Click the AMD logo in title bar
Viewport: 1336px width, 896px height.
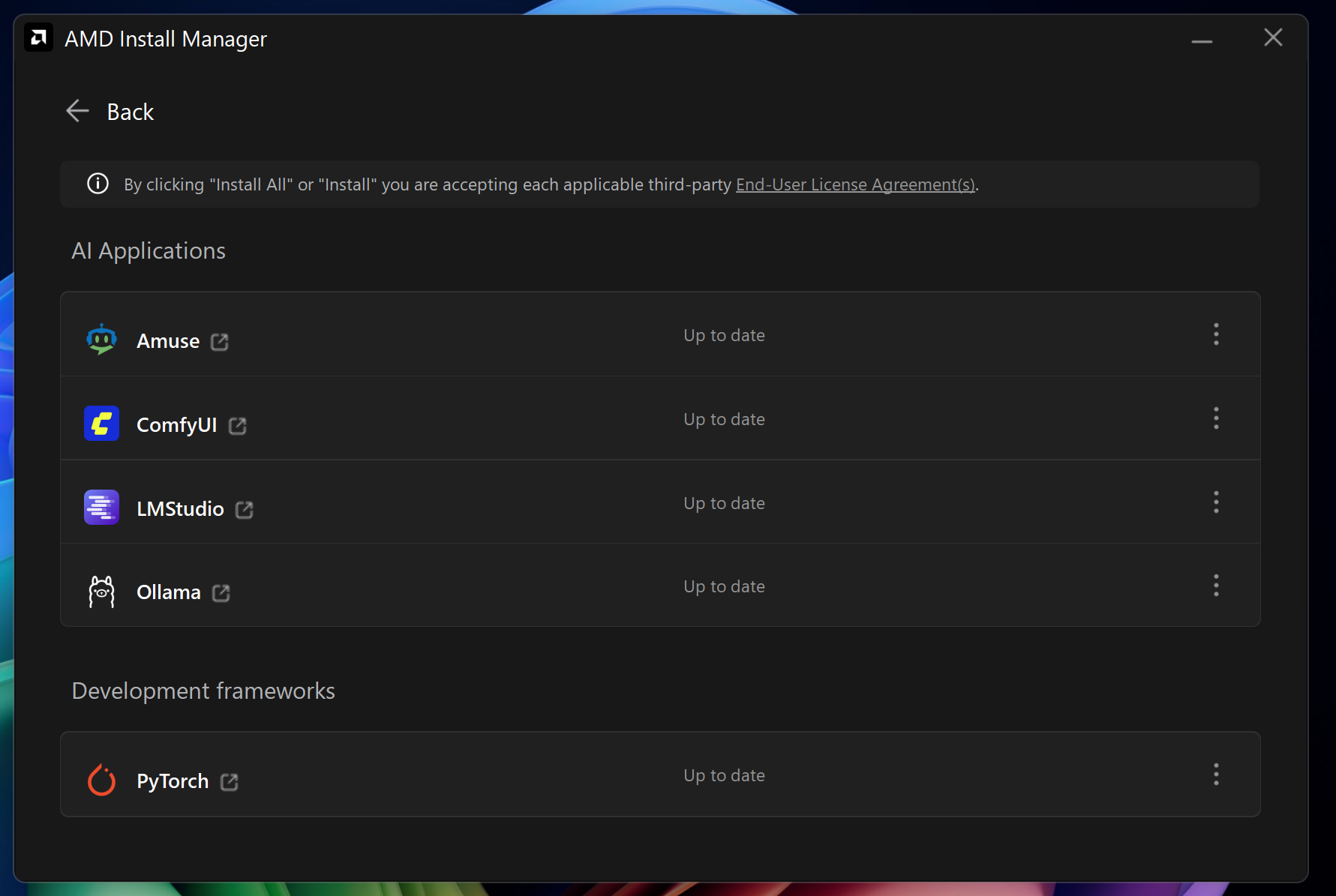click(38, 37)
